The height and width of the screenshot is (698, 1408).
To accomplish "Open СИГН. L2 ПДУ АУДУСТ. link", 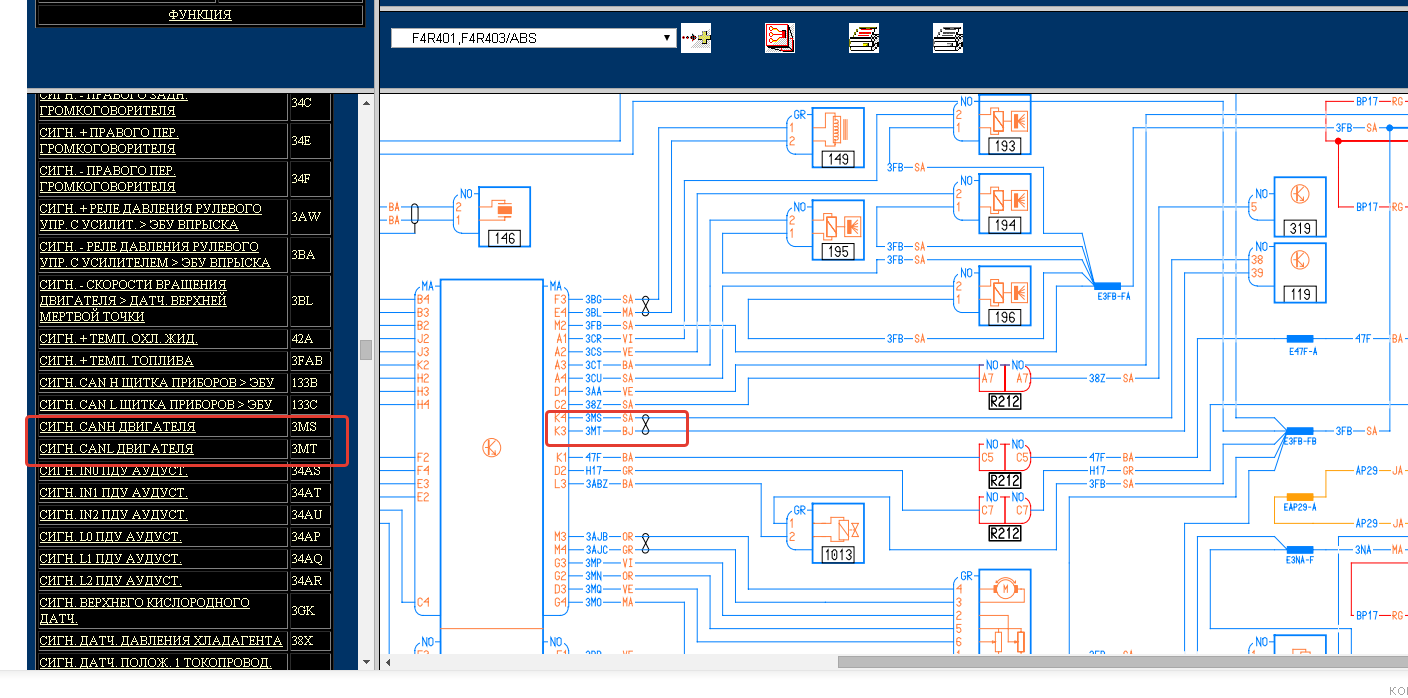I will 110,581.
